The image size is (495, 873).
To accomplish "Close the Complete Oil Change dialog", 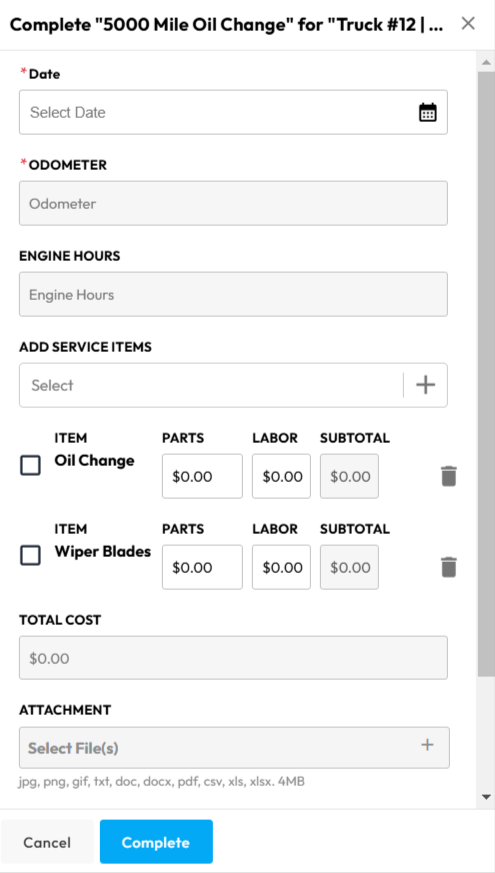I will coord(468,23).
